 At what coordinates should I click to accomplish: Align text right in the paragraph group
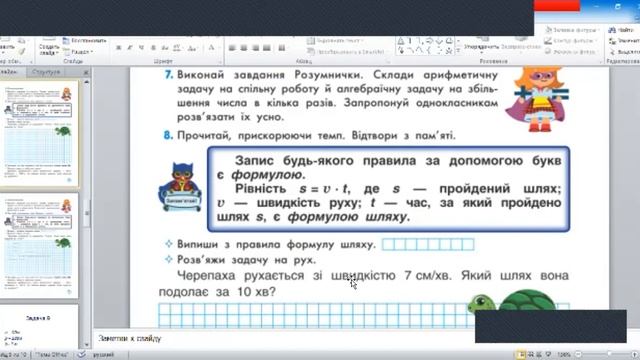pyautogui.click(x=256, y=48)
